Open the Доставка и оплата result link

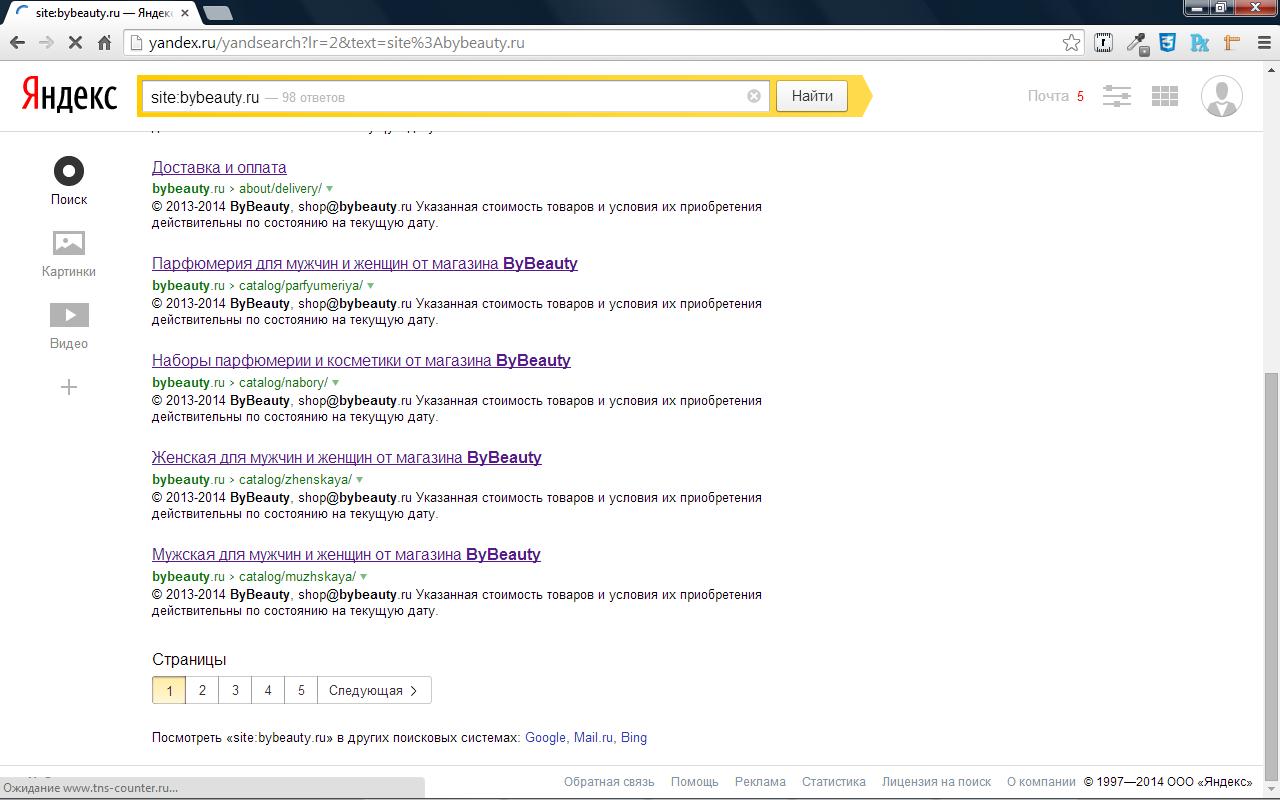[219, 167]
